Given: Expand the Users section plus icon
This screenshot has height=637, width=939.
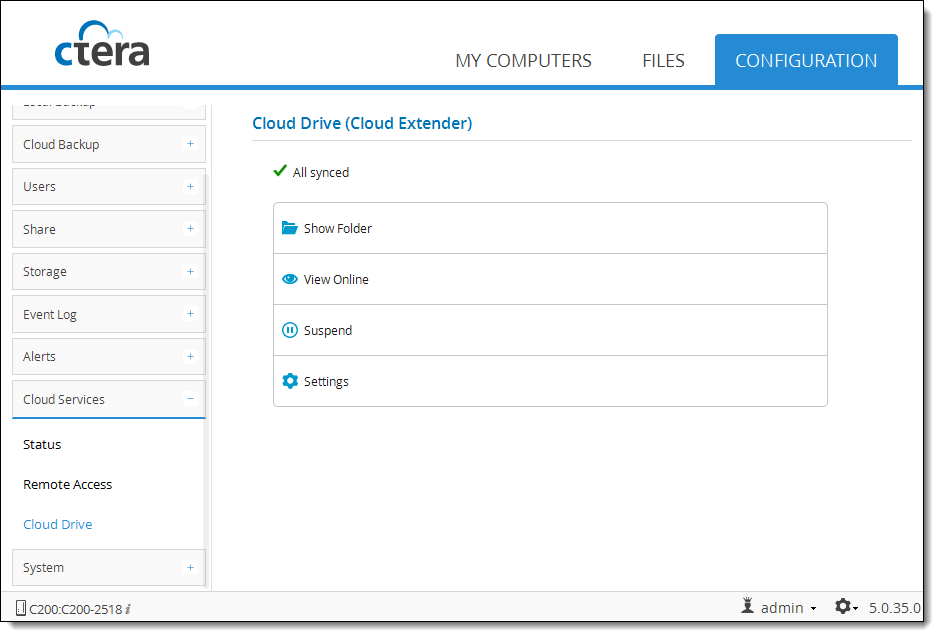Looking at the screenshot, I should (190, 186).
